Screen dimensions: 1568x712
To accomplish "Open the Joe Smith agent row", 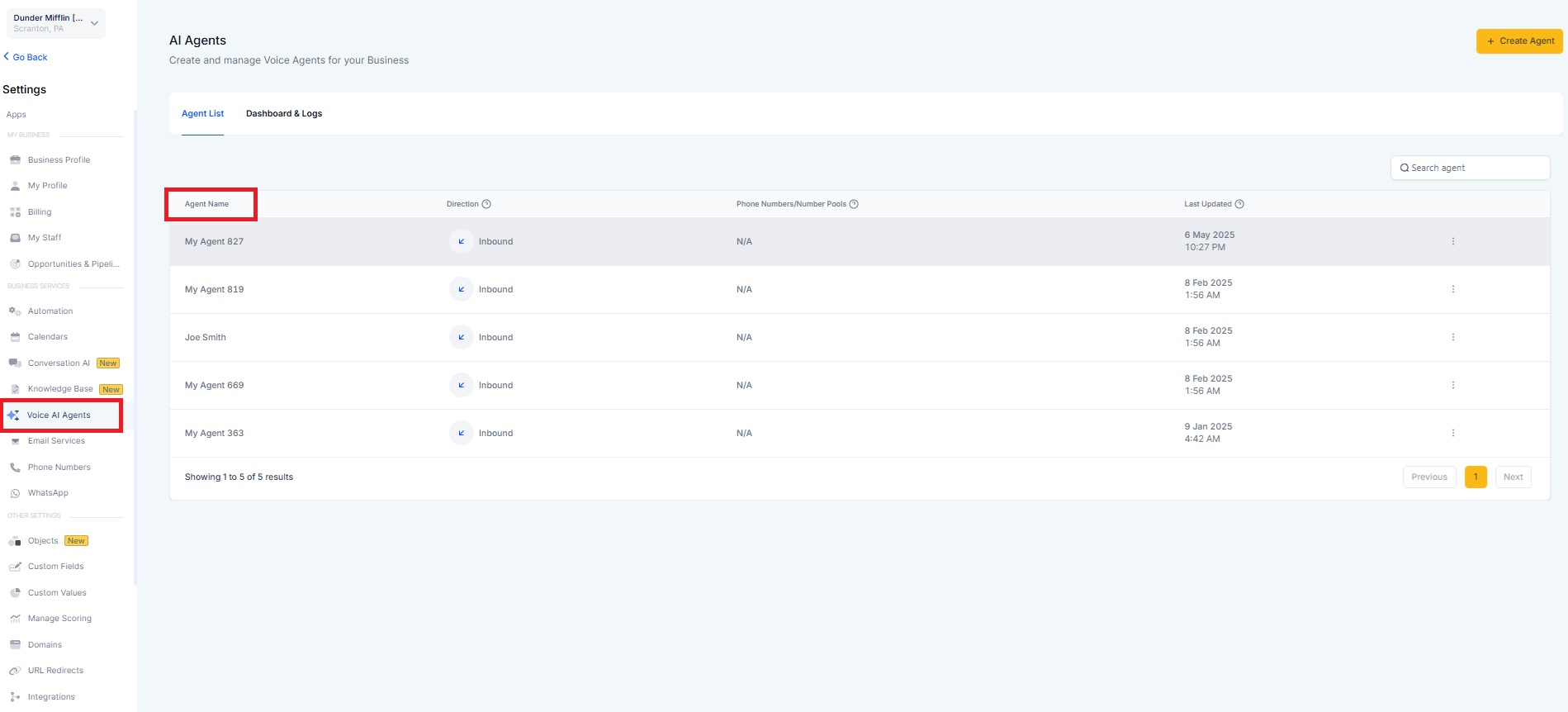I will click(860, 338).
